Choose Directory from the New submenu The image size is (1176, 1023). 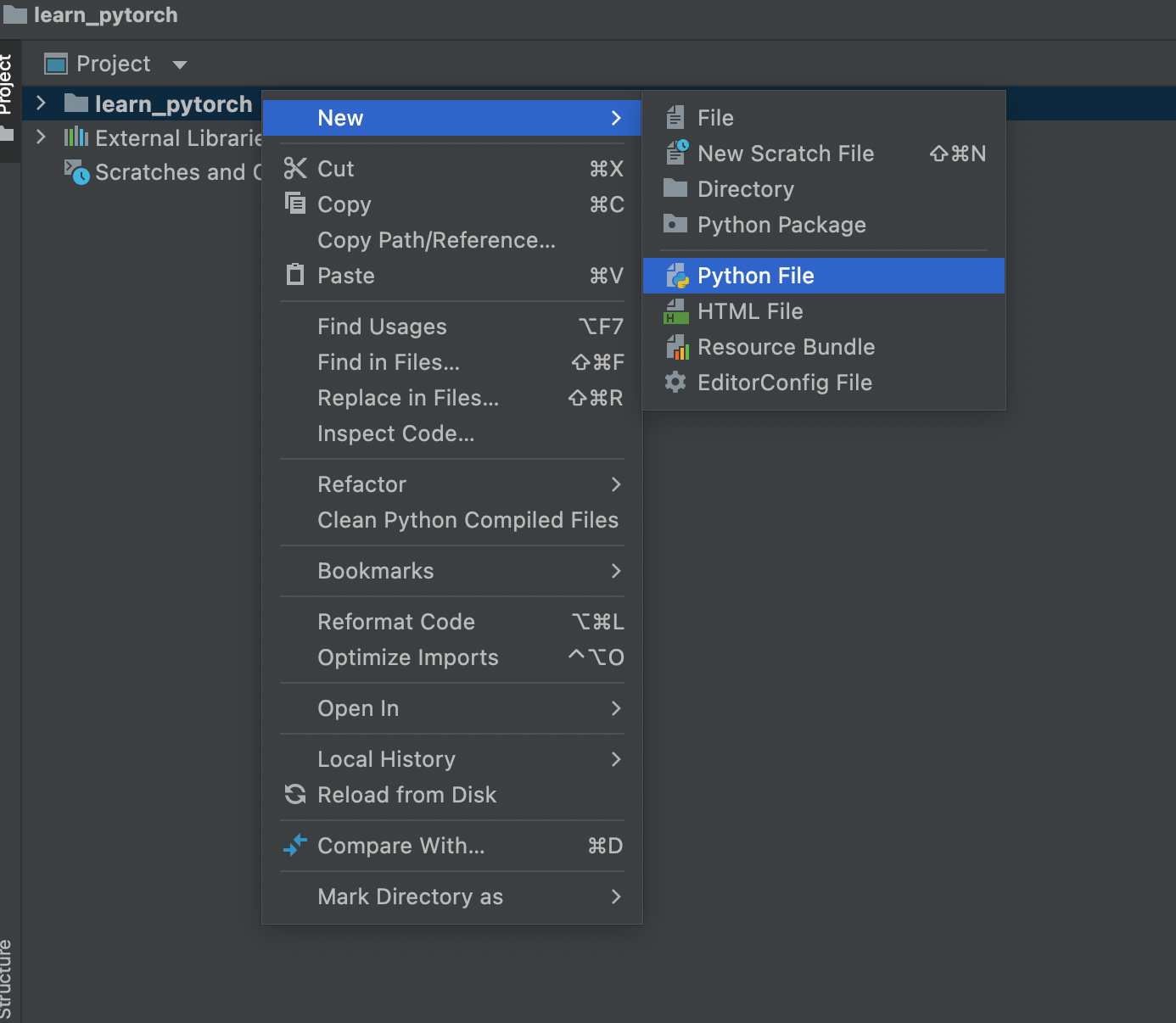coord(745,189)
